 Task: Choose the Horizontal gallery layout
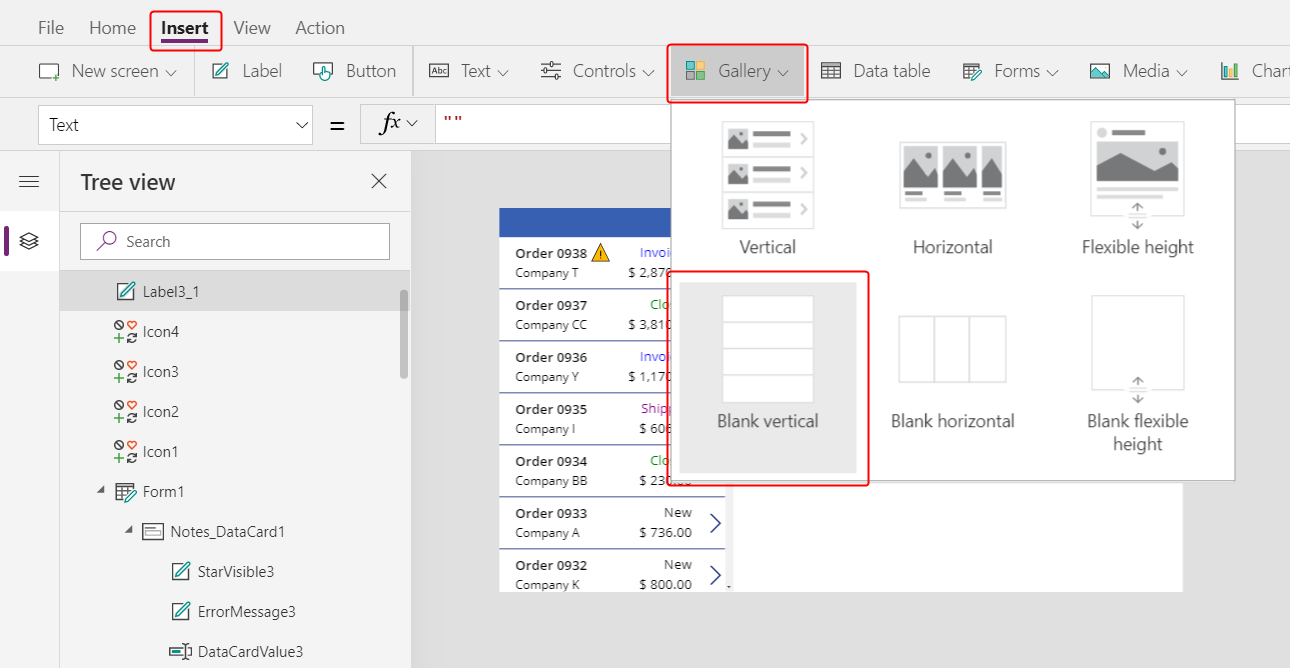[951, 190]
